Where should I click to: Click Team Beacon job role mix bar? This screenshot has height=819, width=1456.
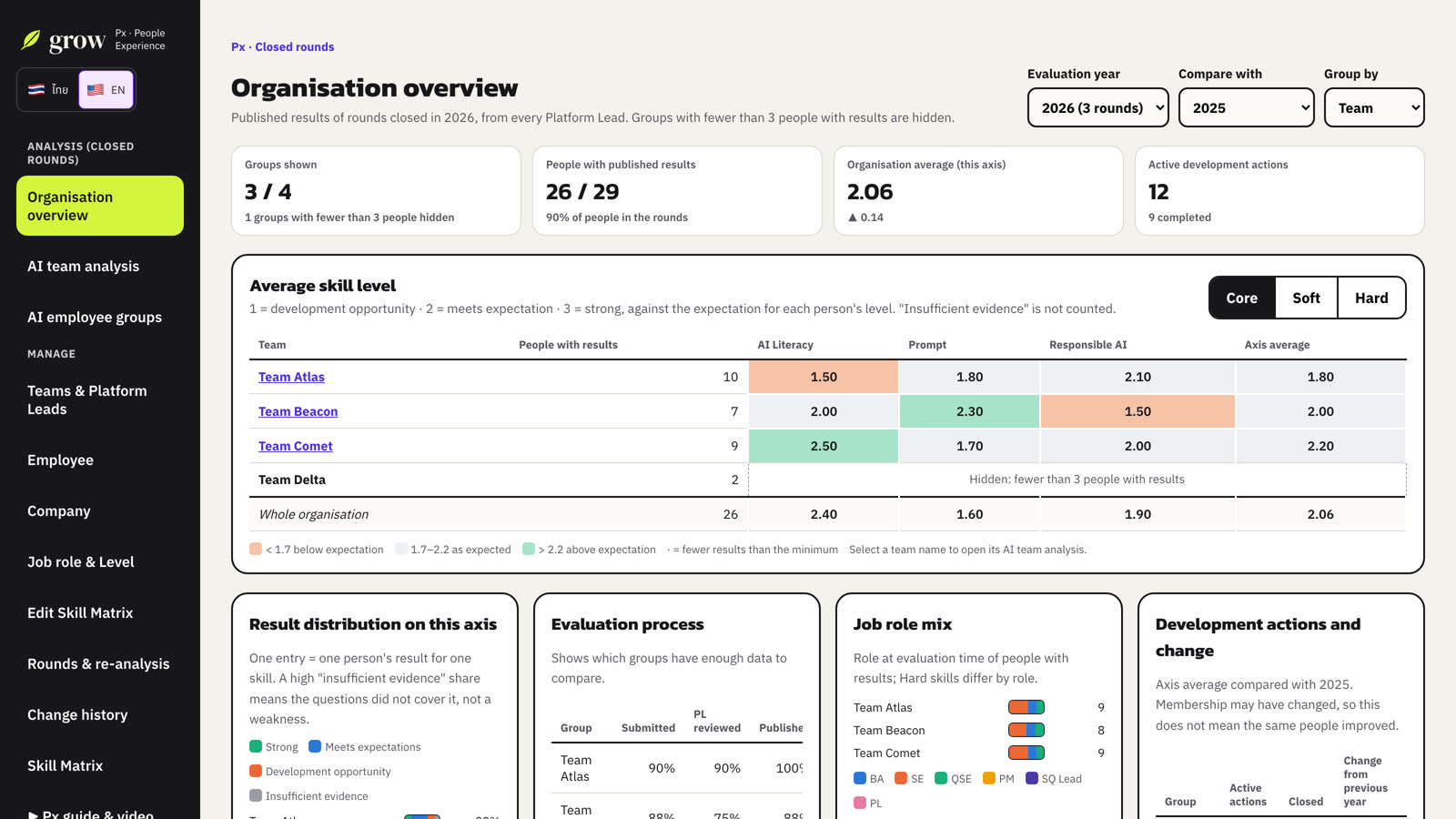pos(1026,730)
